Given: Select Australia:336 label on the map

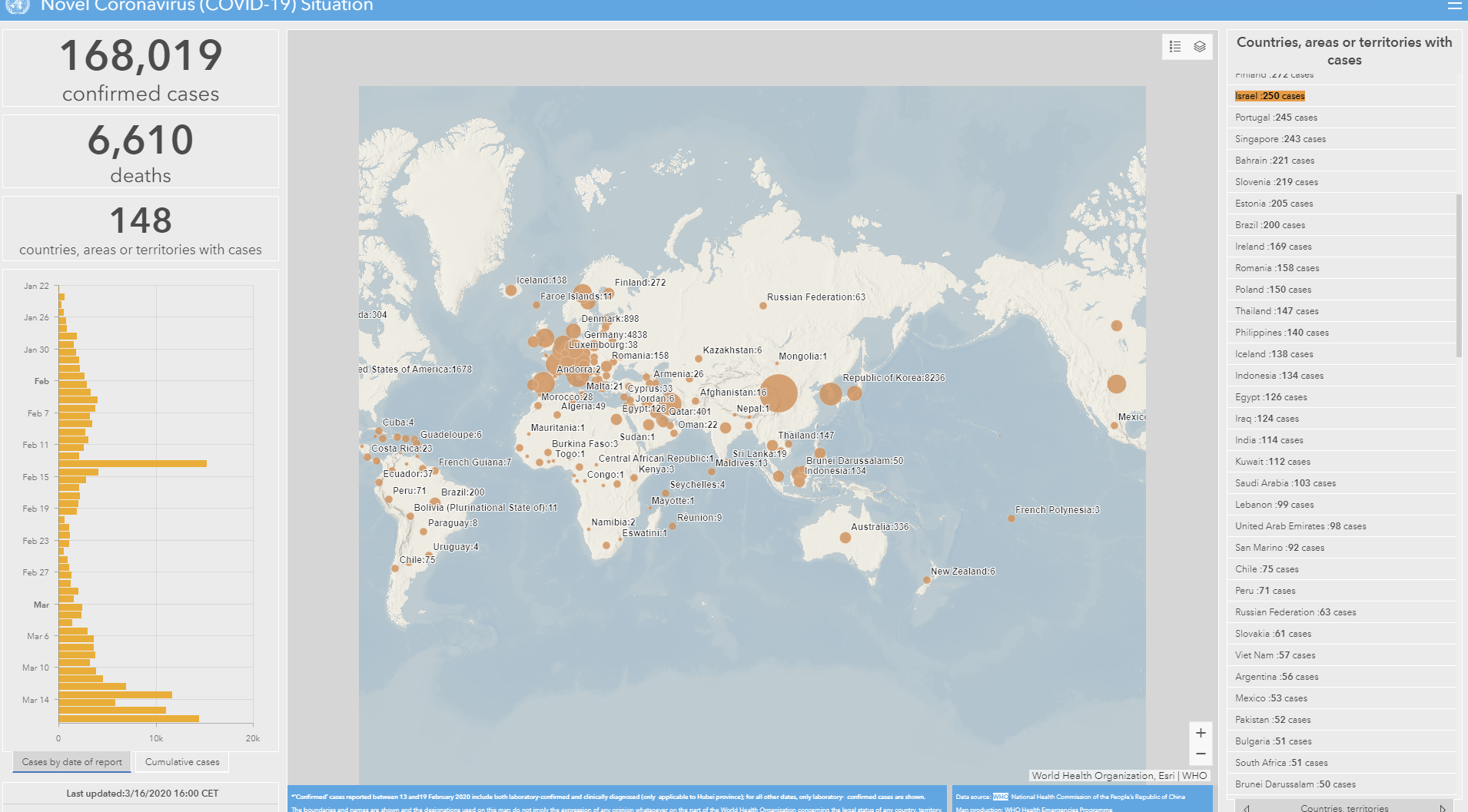Looking at the screenshot, I should click(x=879, y=527).
